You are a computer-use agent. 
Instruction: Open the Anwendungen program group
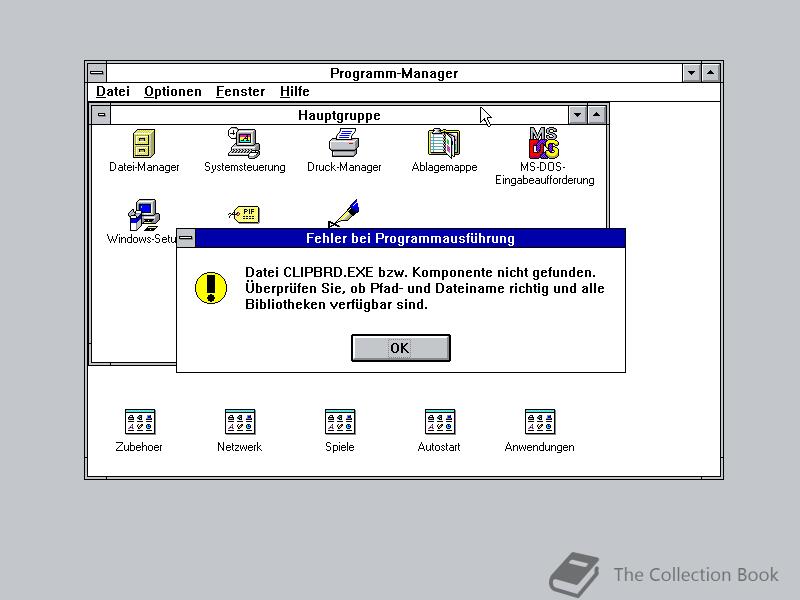coord(539,422)
